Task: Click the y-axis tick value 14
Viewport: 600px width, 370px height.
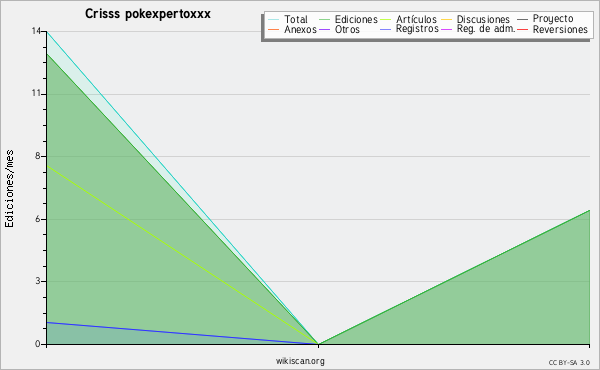Action: [x=36, y=31]
